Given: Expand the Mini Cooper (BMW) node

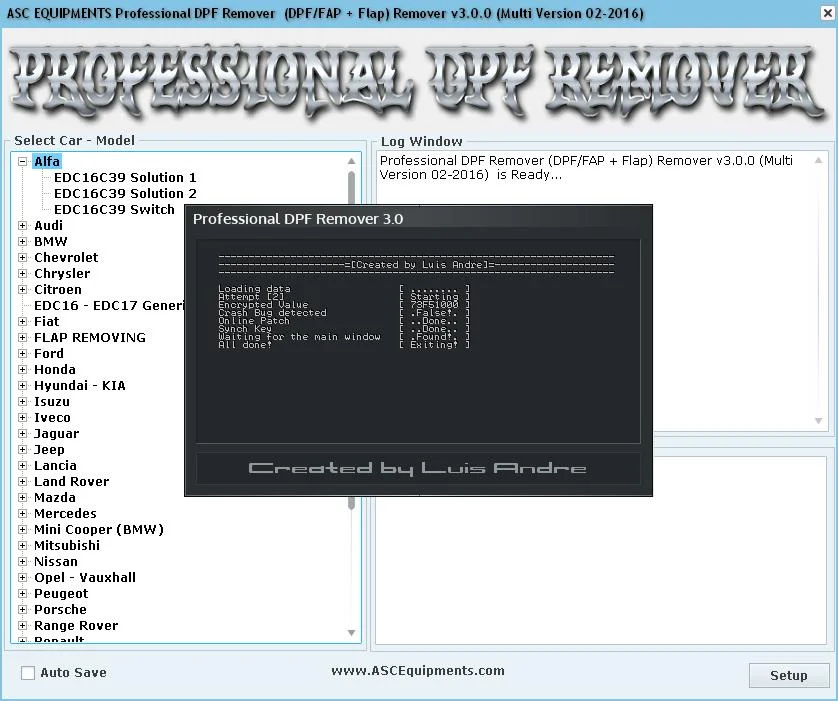Looking at the screenshot, I should click(x=23, y=529).
